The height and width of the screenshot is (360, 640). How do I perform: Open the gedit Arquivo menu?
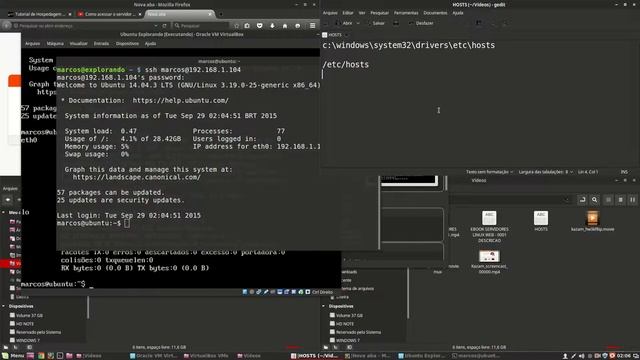(330, 13)
